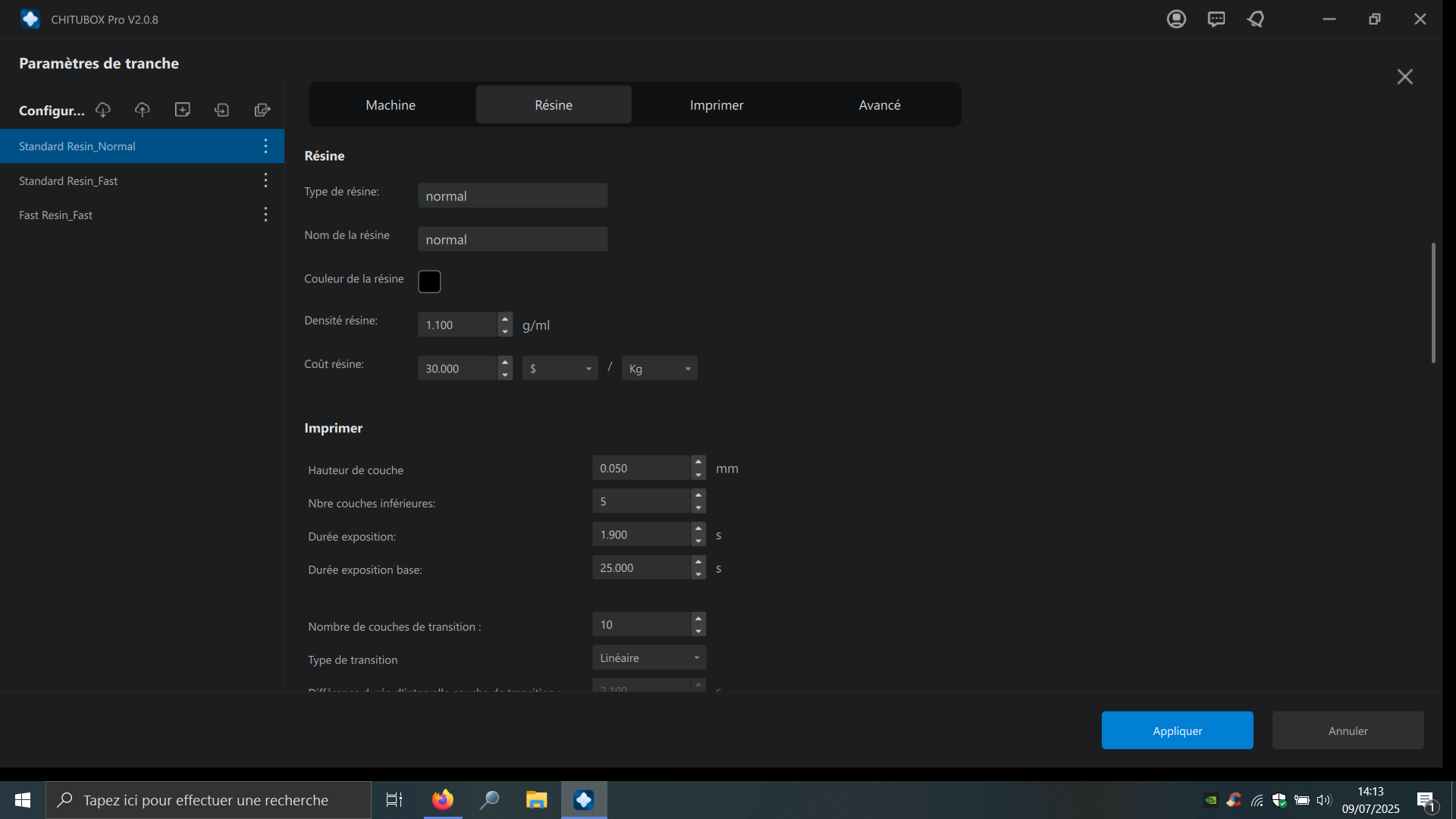Viewport: 1456px width, 819px height.
Task: Import a configuration file
Action: click(x=222, y=110)
